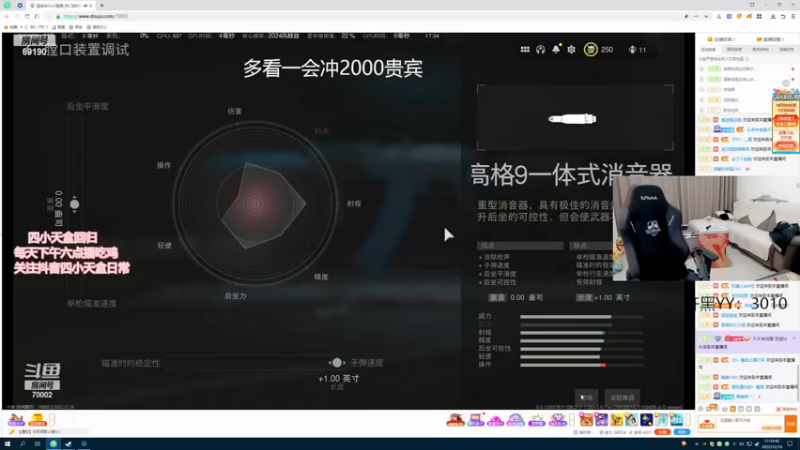Click the second gift icon in gift bar
Screen dimensions: 800x450
476,420
